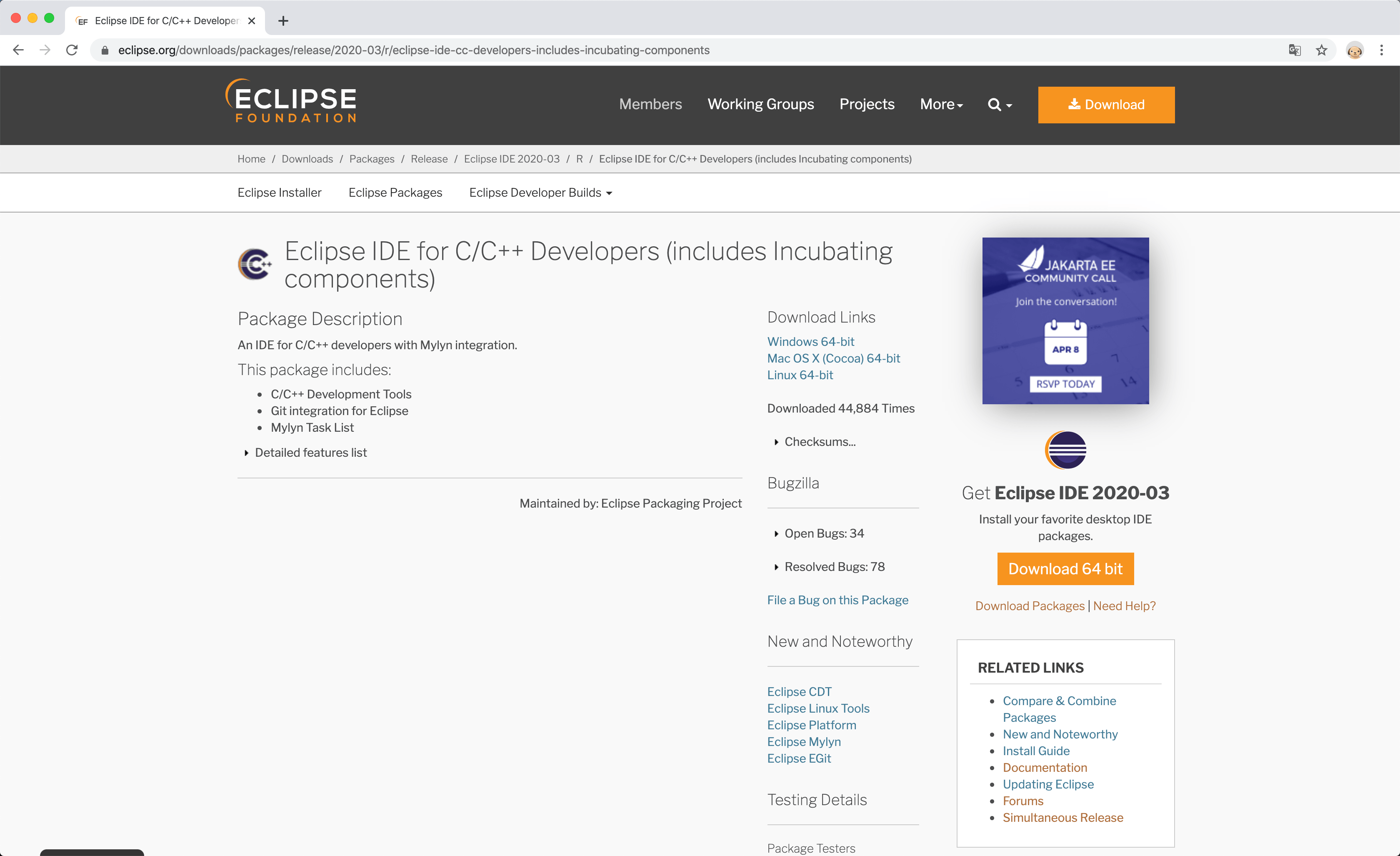Open the Google Translate icon in address bar

pyautogui.click(x=1294, y=50)
